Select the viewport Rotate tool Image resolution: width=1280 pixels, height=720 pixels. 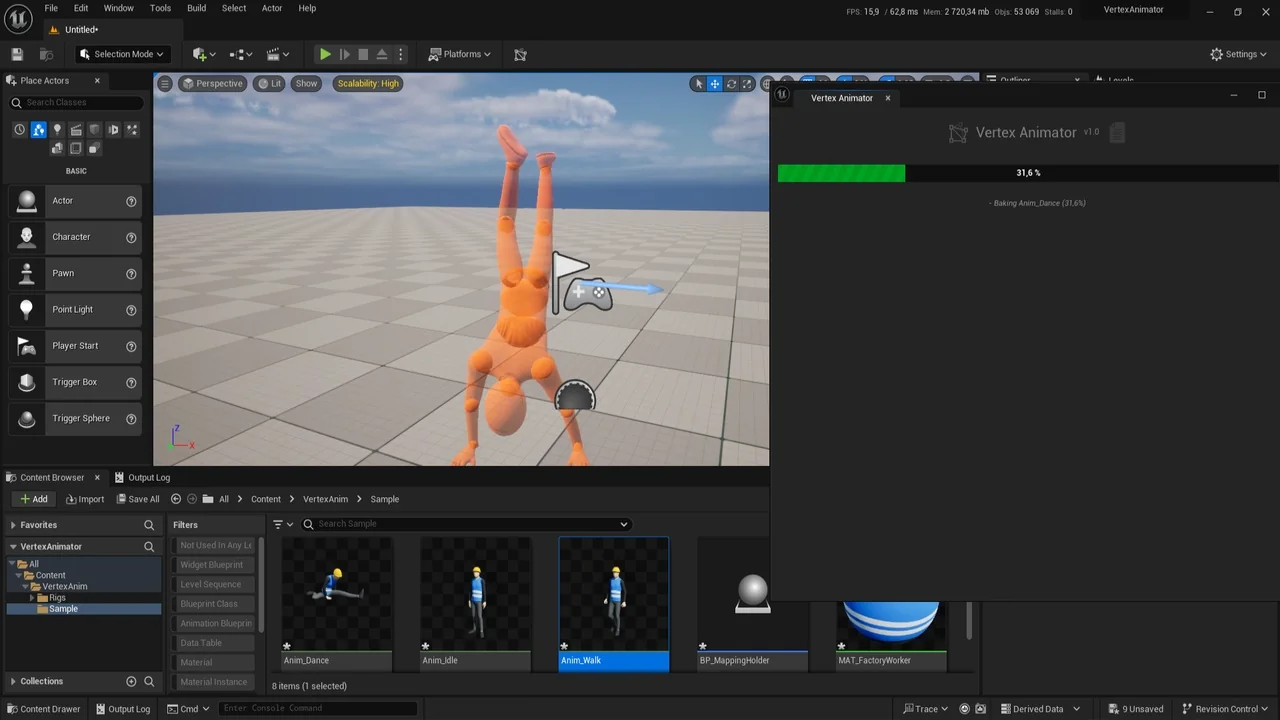click(731, 84)
